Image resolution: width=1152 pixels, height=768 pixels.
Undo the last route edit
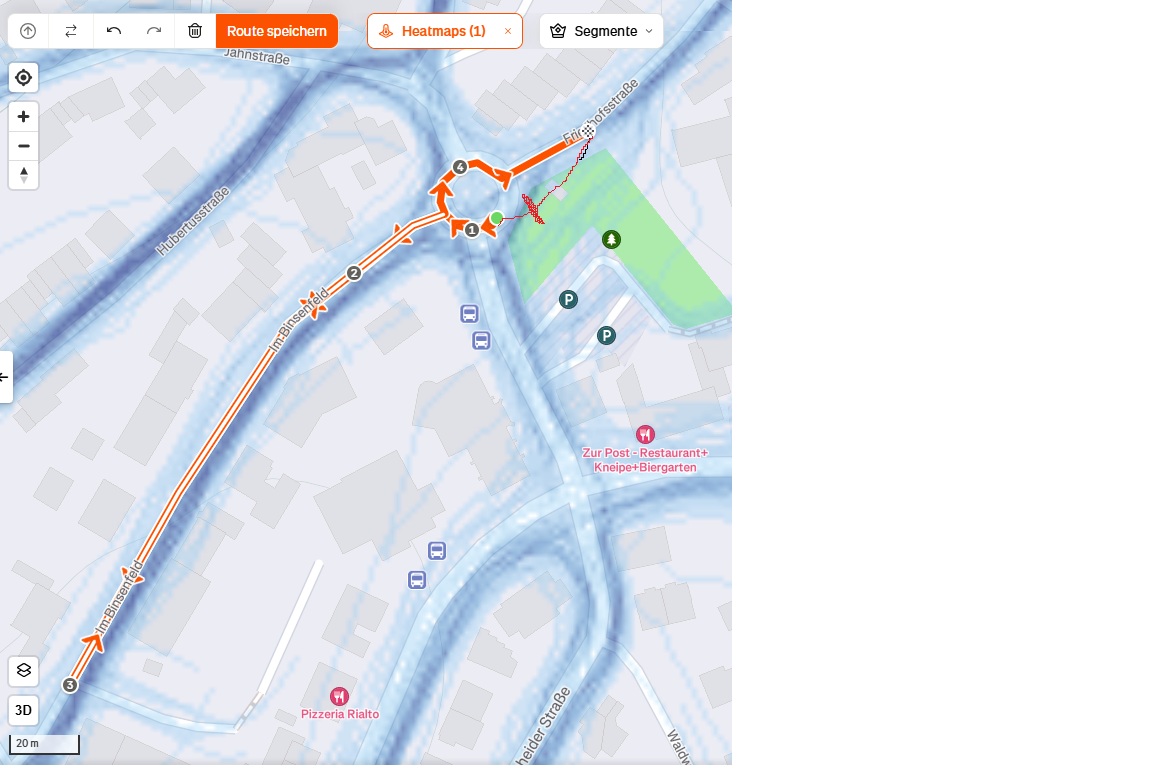click(113, 31)
